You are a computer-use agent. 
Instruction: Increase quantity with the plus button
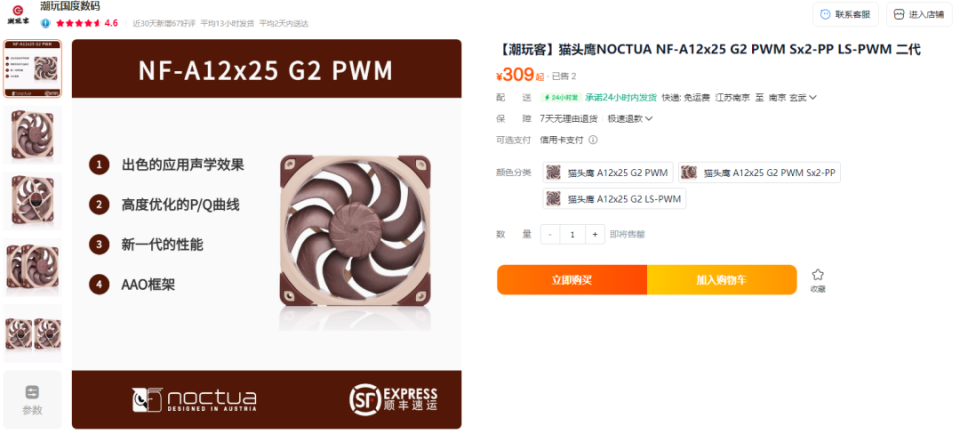pos(594,234)
